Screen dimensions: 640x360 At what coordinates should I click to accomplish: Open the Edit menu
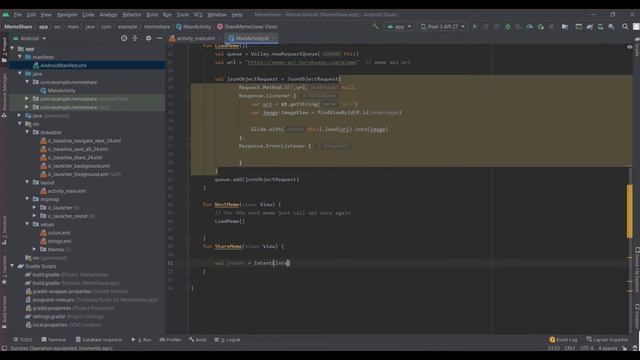pyautogui.click(x=31, y=15)
